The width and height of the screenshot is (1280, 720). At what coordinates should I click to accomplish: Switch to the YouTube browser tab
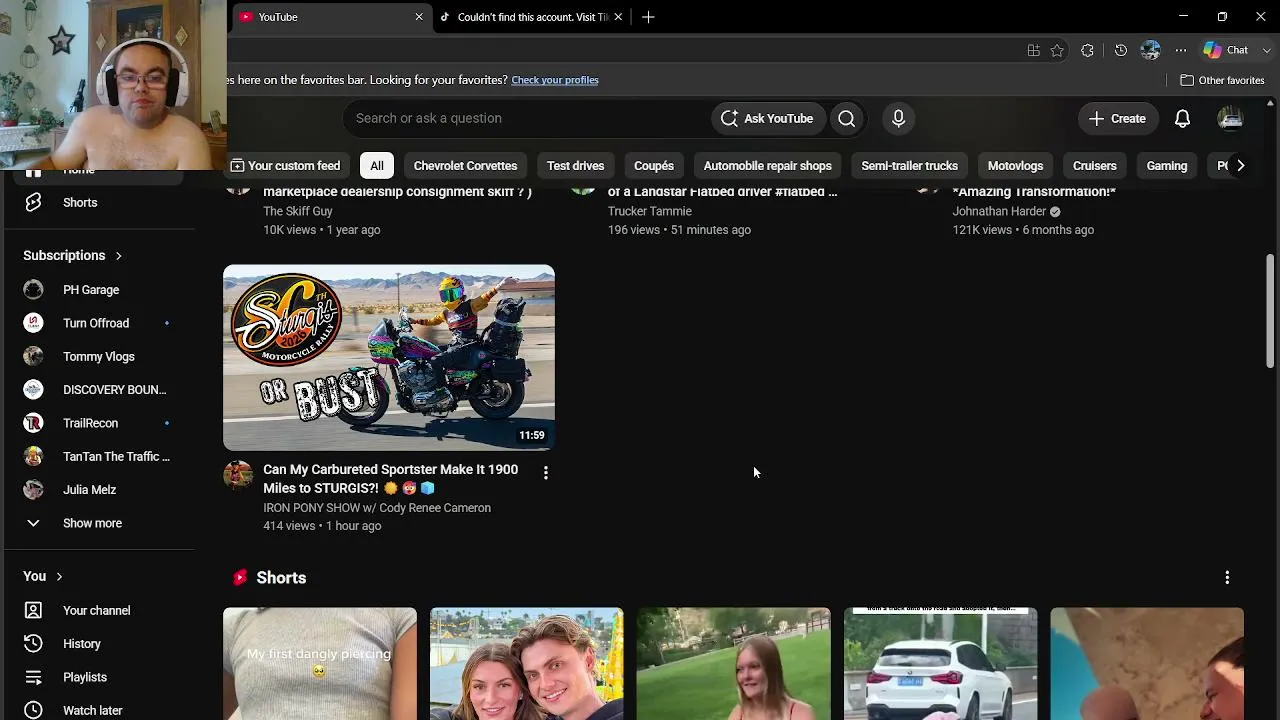pos(331,17)
